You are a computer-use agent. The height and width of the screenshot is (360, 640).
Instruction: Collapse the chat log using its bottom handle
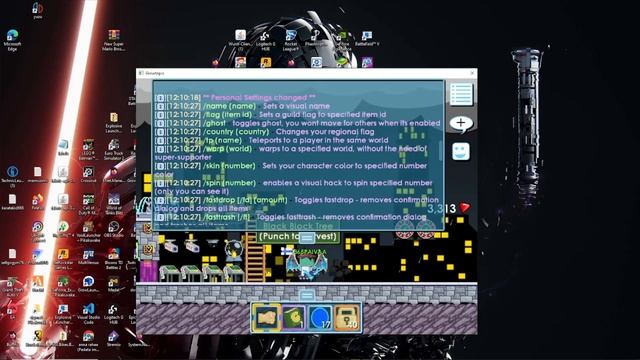(307, 237)
